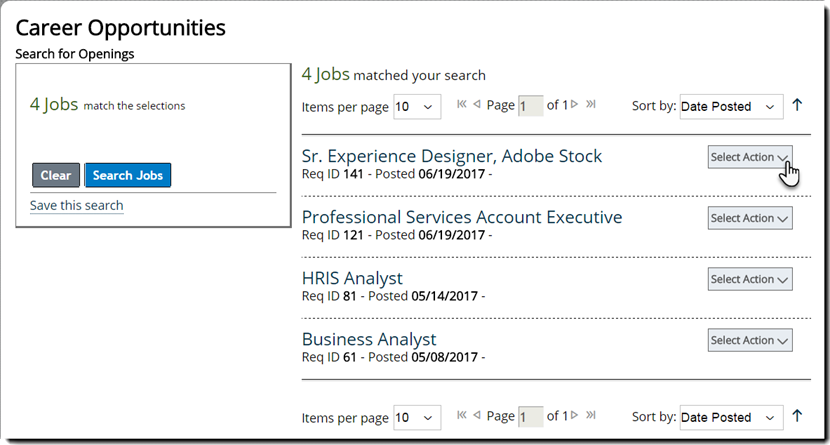Open top Sort by Date Posted dropdown

point(731,107)
